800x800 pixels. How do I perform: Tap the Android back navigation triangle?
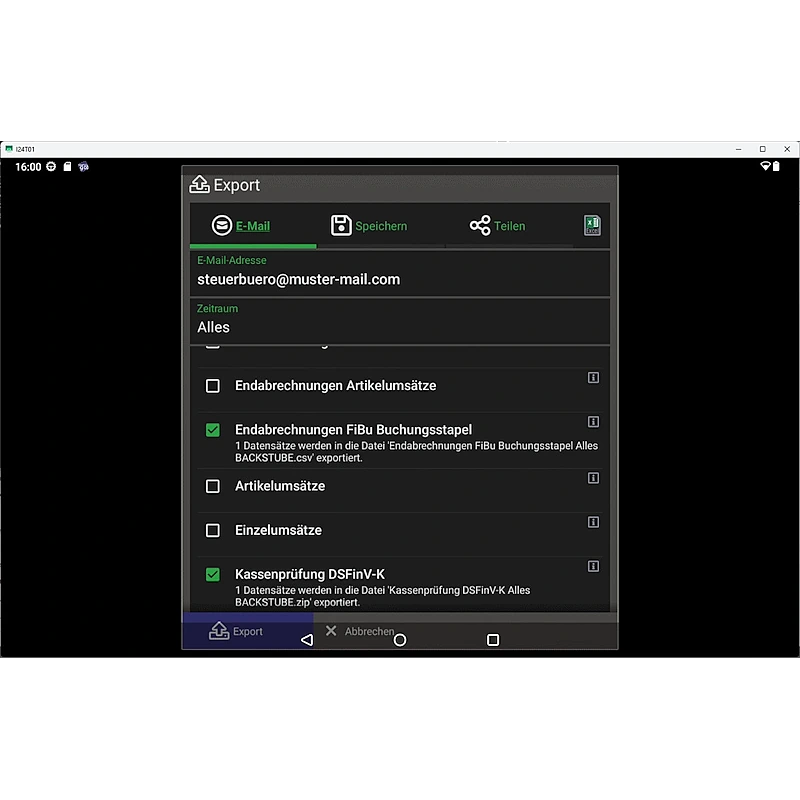tap(307, 640)
